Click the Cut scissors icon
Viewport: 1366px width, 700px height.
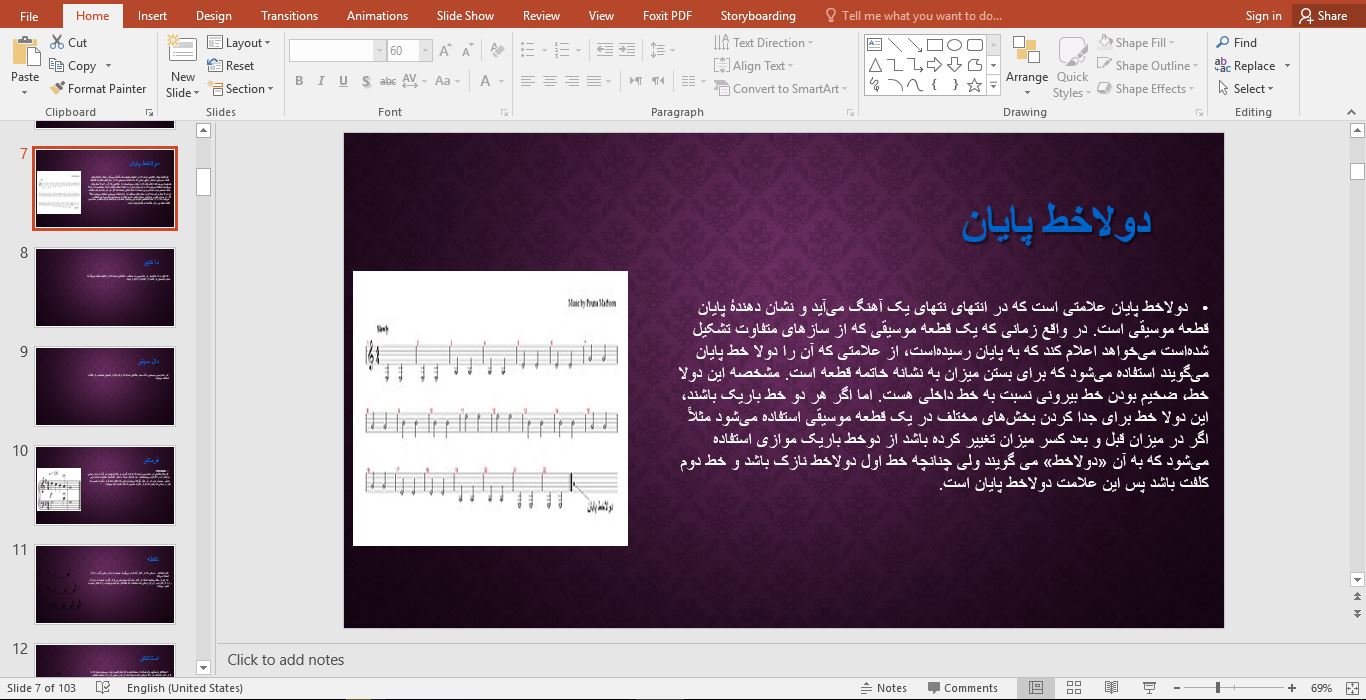point(58,43)
